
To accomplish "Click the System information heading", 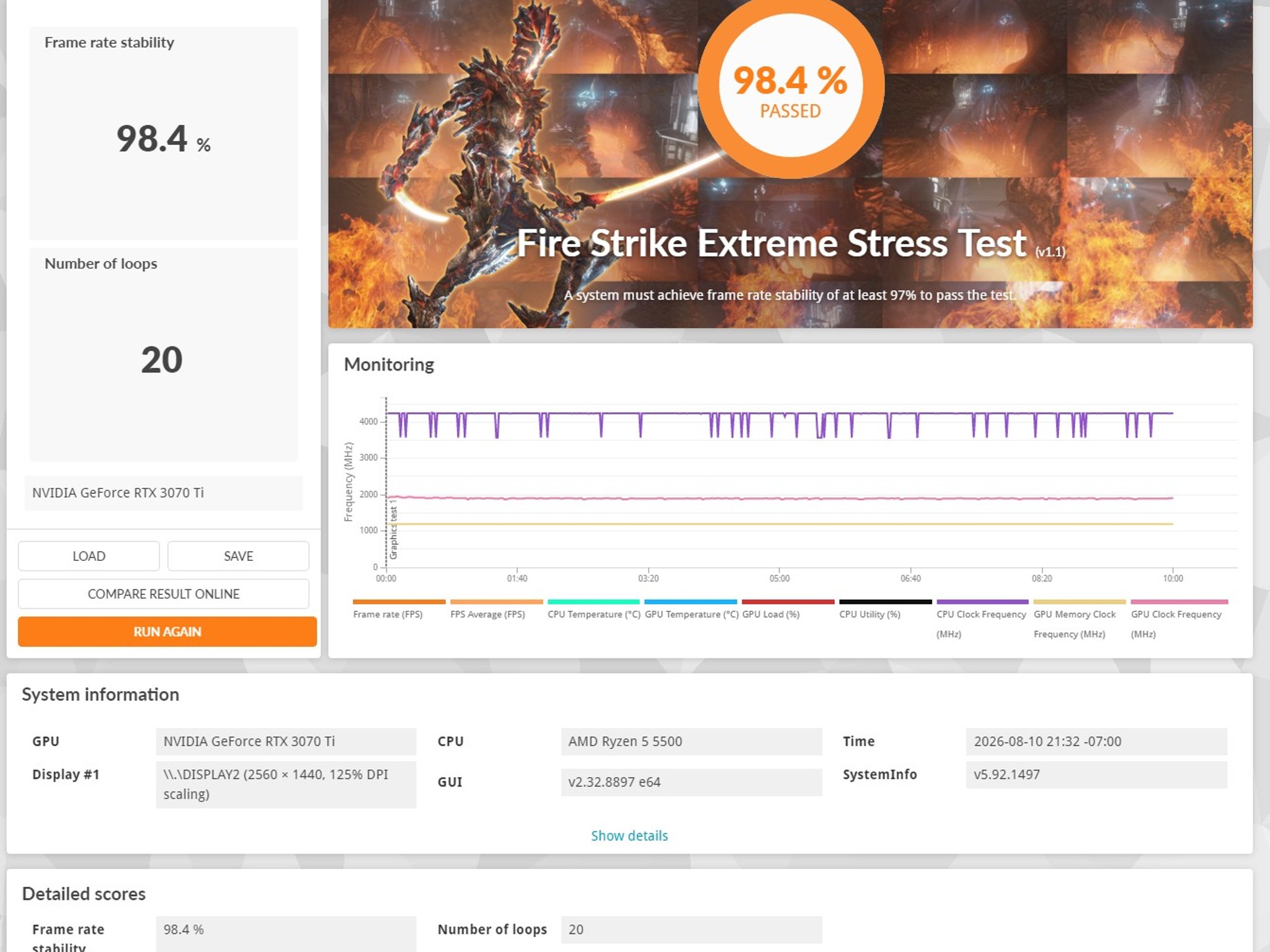I will point(100,695).
